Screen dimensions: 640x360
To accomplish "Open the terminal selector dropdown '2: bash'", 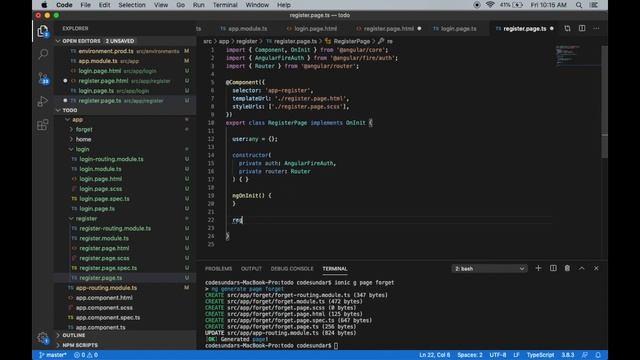I will point(489,269).
